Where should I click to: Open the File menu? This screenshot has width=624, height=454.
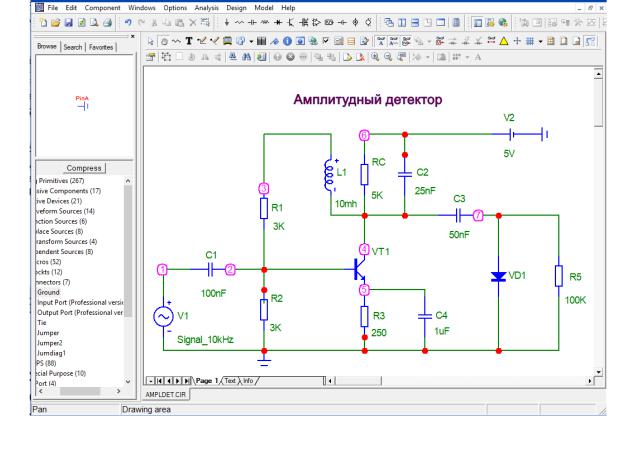tap(53, 8)
